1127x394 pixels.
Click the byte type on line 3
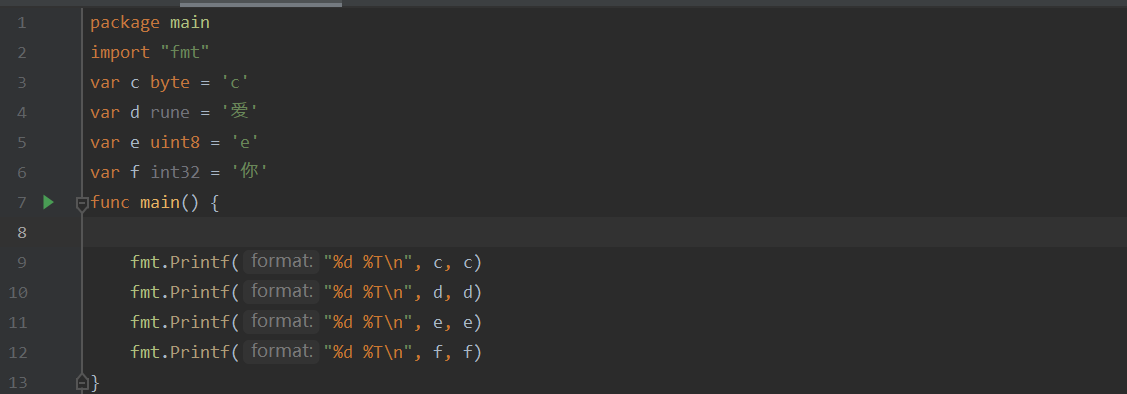pyautogui.click(x=170, y=83)
